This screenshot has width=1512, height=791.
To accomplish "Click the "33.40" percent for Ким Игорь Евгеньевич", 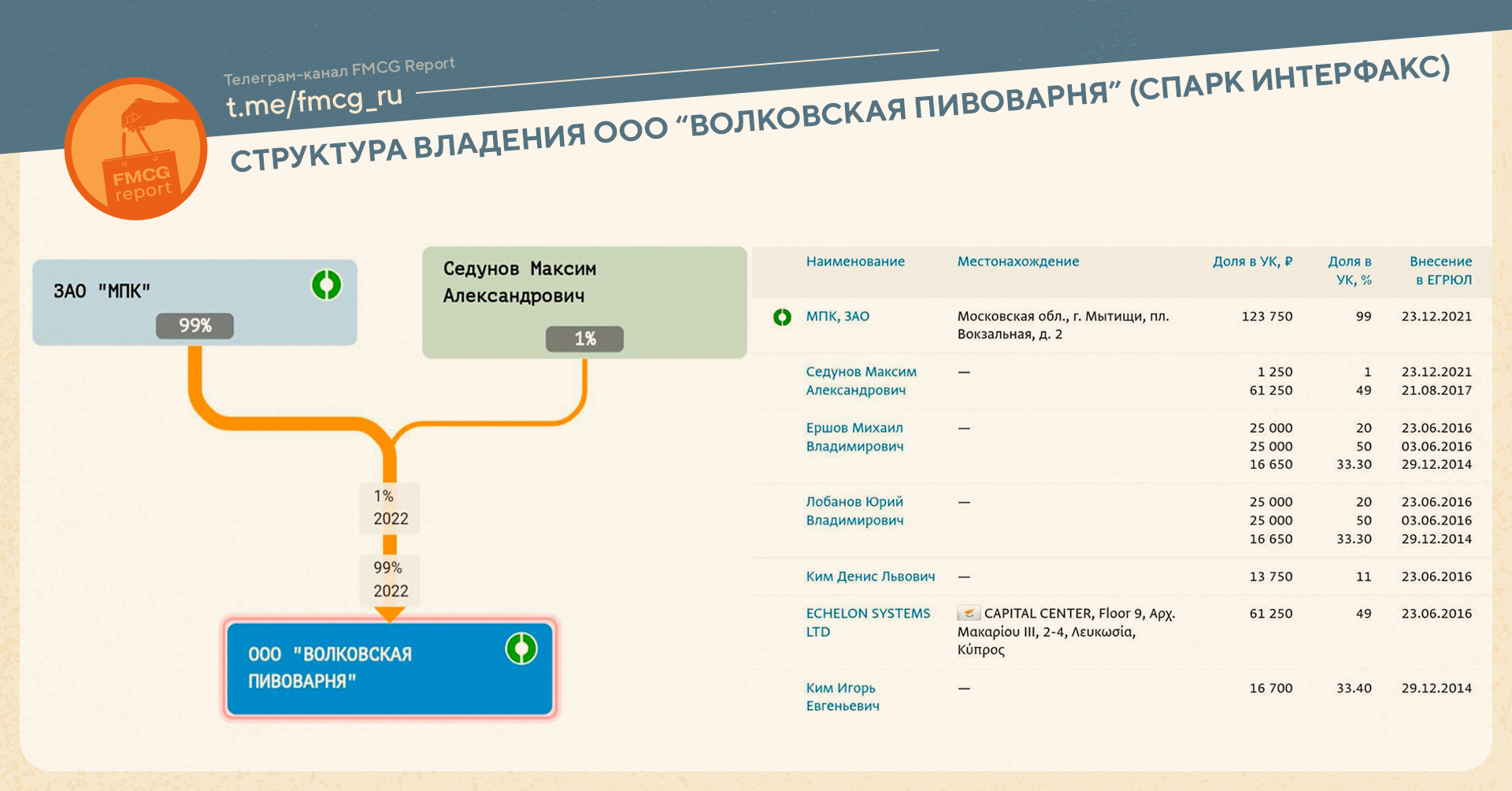I will tap(1354, 688).
